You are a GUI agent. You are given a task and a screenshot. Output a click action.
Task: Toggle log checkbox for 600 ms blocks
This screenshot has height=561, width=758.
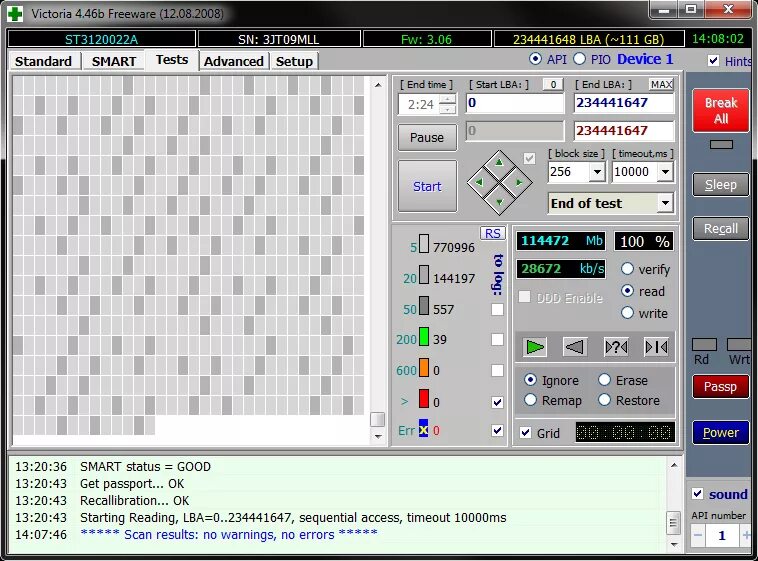click(x=497, y=370)
